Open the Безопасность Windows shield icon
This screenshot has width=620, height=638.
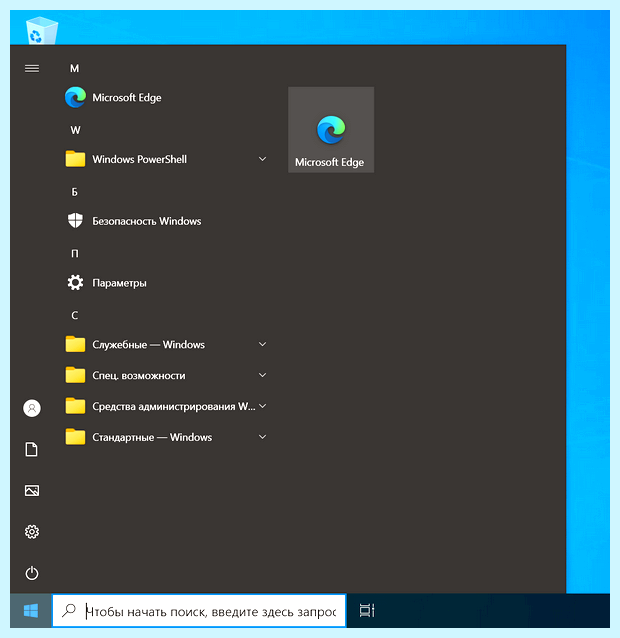click(75, 221)
